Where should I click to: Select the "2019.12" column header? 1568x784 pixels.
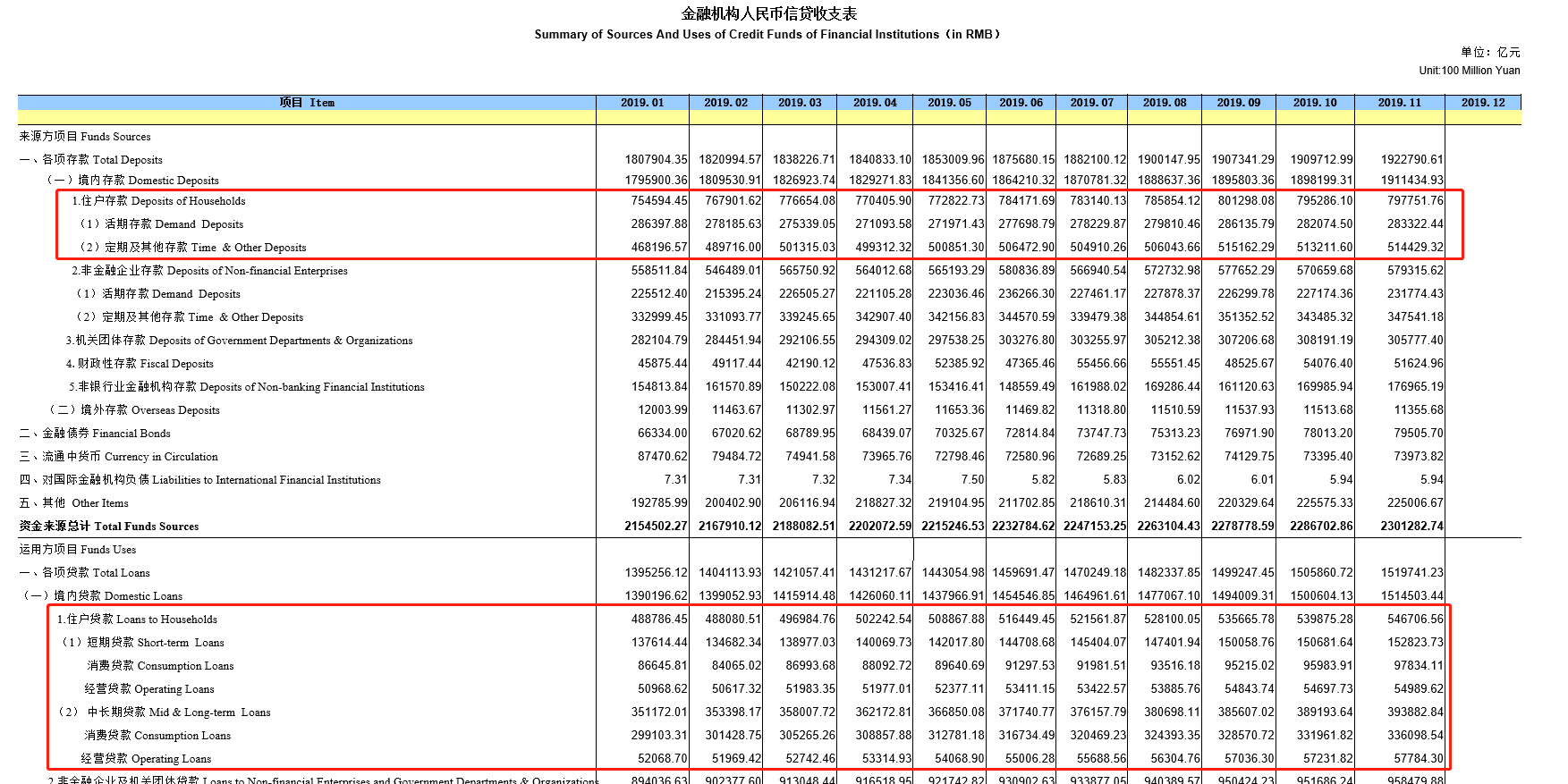point(1483,103)
